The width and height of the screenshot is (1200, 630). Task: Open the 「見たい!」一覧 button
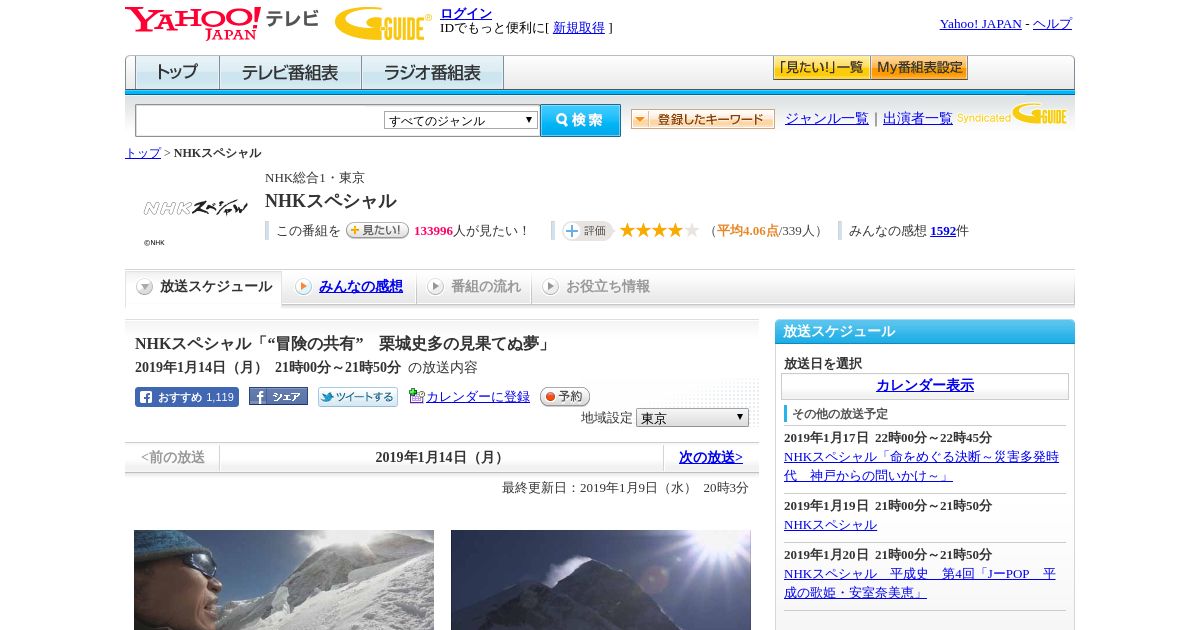click(x=821, y=68)
